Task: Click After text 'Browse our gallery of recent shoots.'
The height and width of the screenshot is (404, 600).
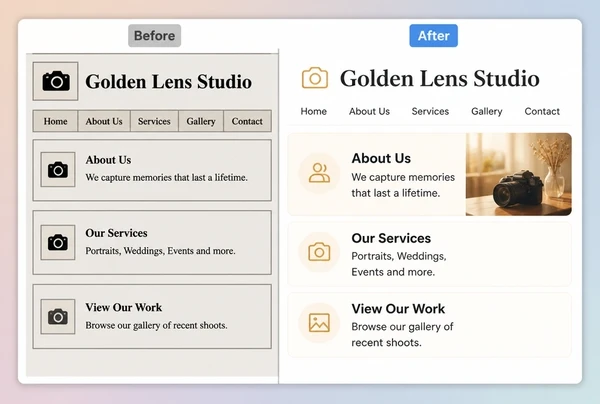Action: pos(402,334)
